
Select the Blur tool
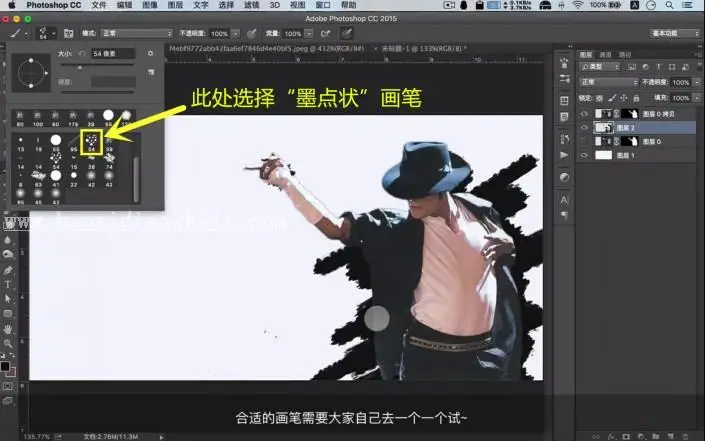[x=8, y=240]
